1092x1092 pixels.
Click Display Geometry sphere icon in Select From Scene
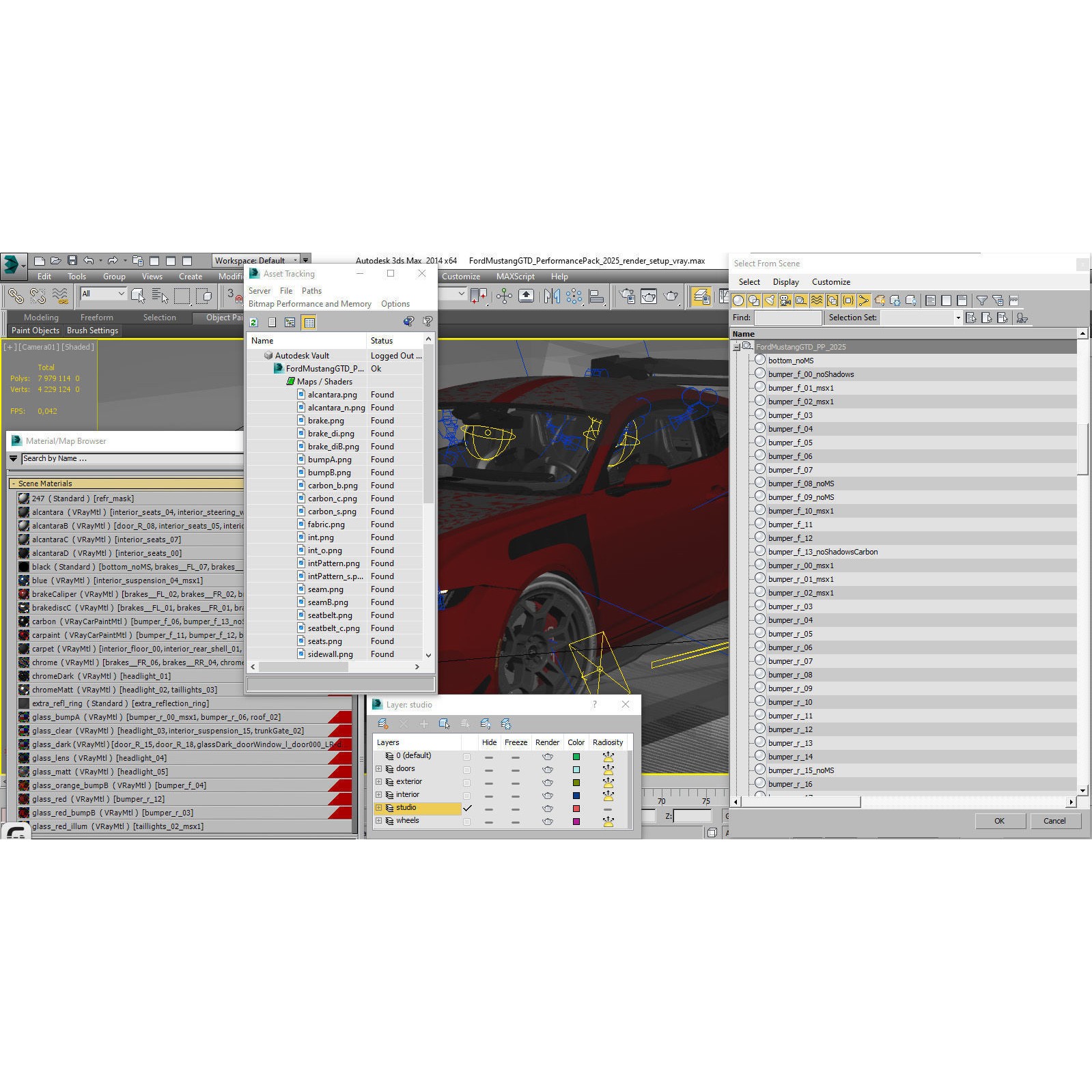[x=738, y=300]
